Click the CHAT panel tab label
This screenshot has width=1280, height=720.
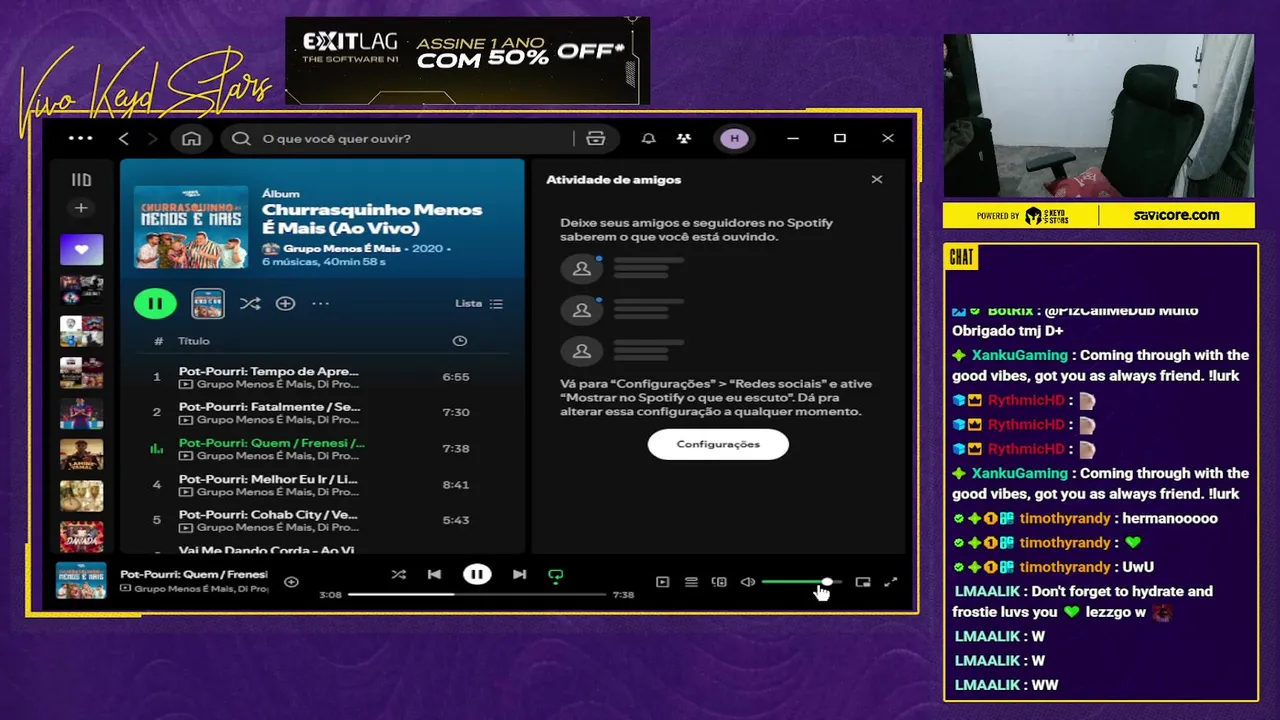(961, 257)
